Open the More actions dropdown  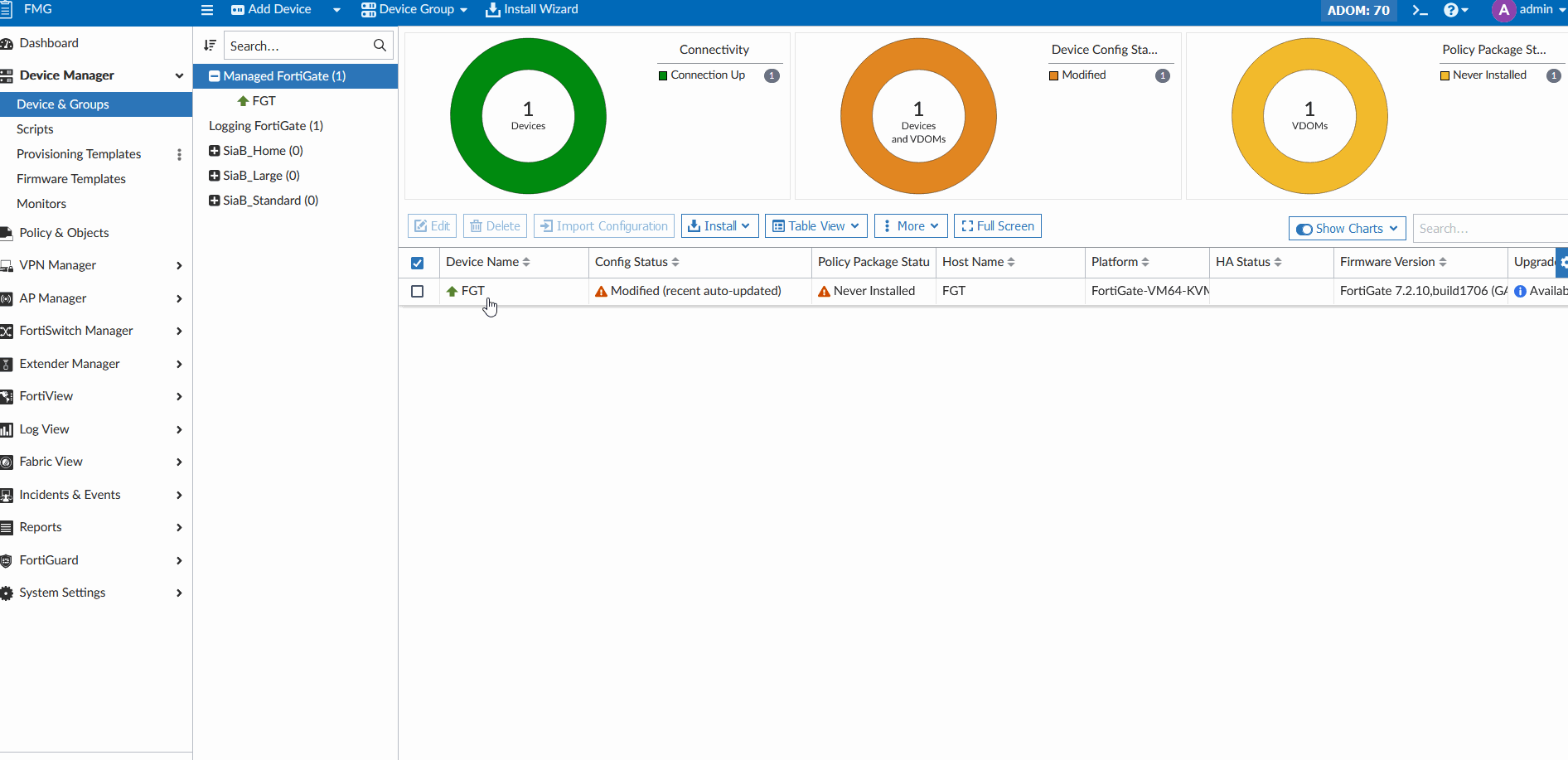911,226
